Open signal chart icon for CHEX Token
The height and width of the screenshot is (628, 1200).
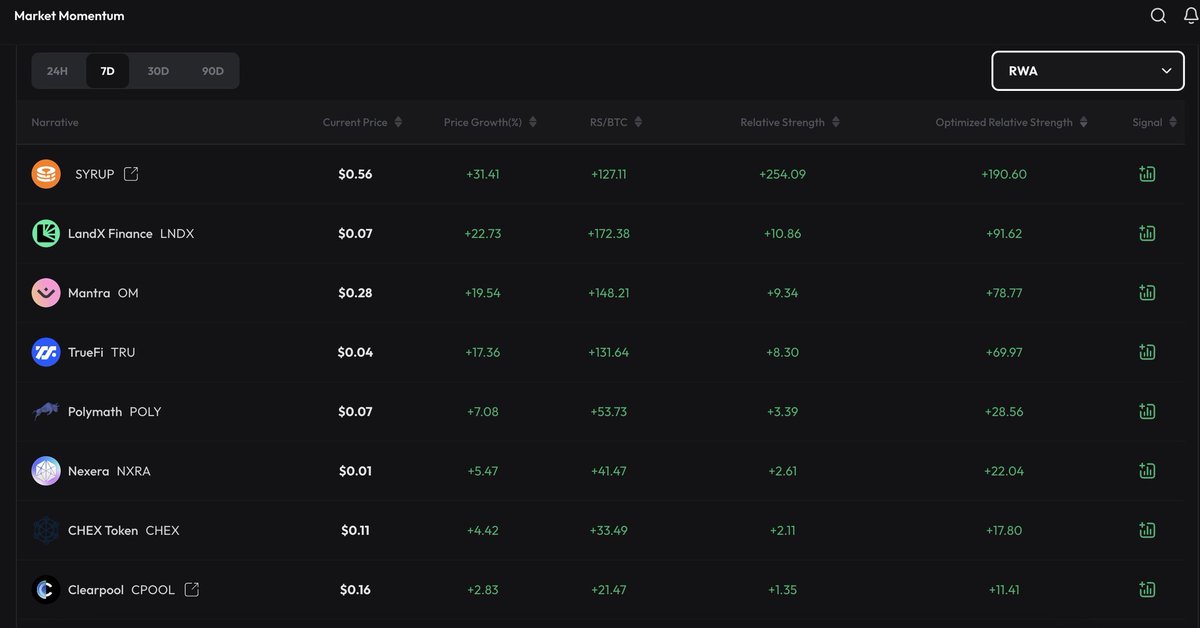point(1147,530)
